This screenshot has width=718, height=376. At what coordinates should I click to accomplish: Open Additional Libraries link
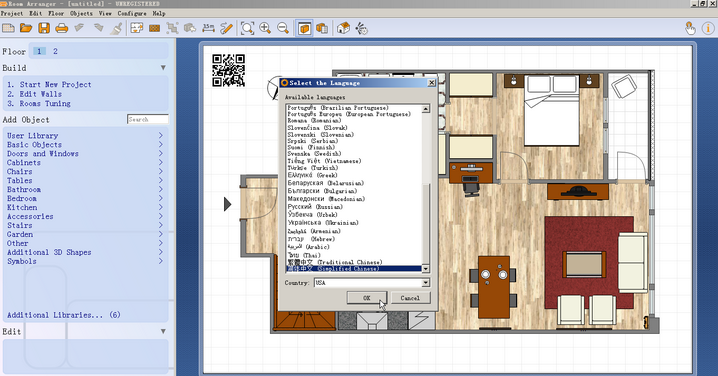[x=64, y=315]
